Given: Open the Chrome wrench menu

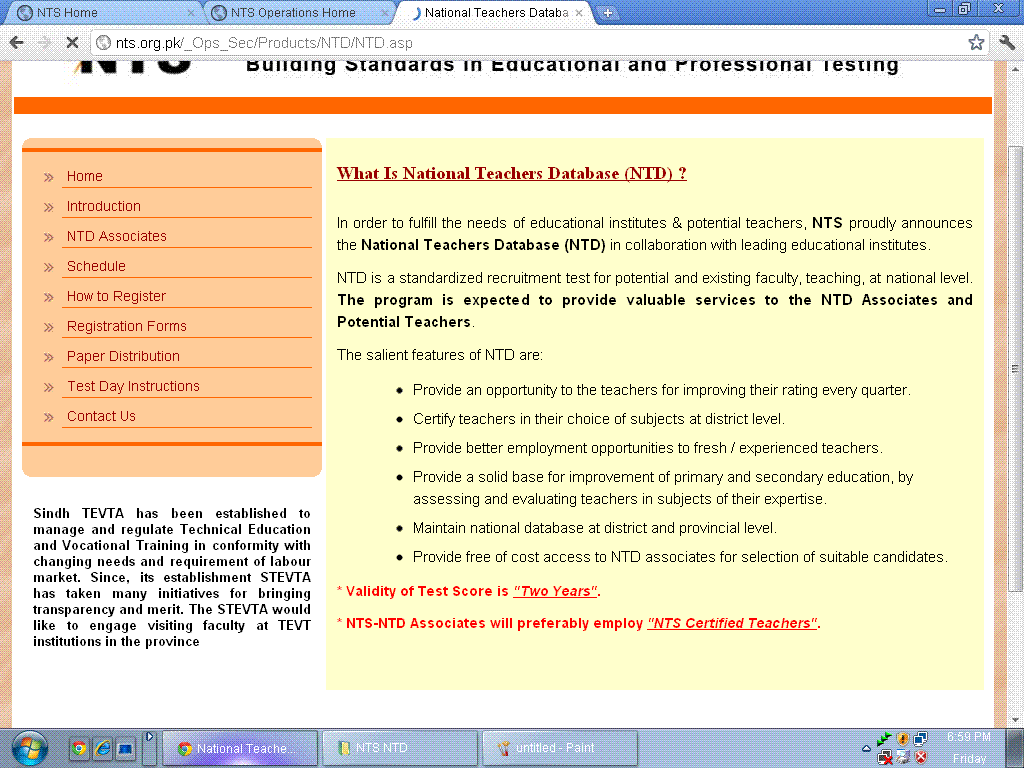Looking at the screenshot, I should click(x=1006, y=43).
